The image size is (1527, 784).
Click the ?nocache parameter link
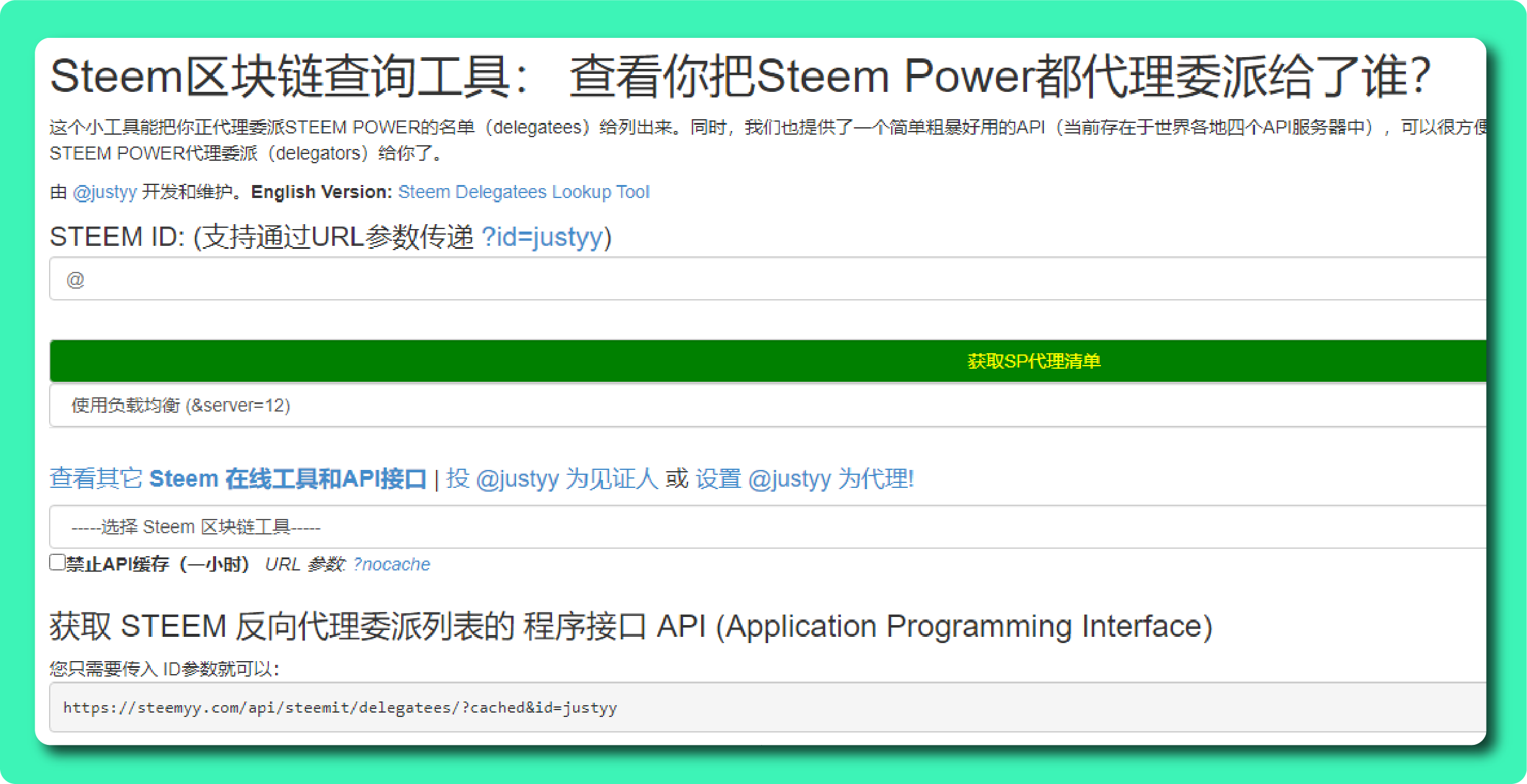(391, 564)
